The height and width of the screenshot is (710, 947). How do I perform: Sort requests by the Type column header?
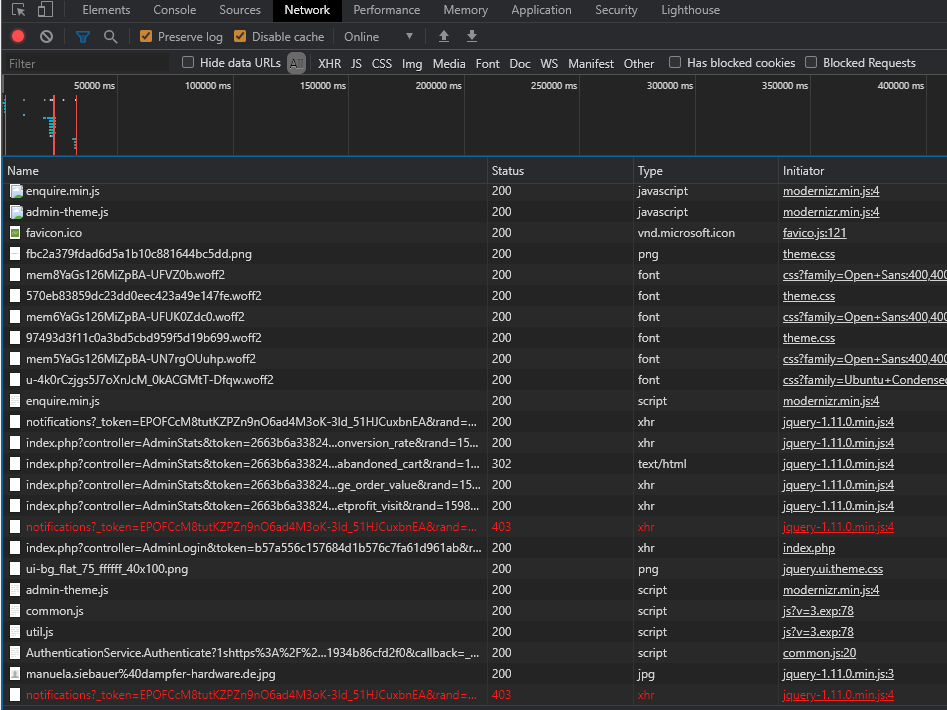[x=650, y=171]
